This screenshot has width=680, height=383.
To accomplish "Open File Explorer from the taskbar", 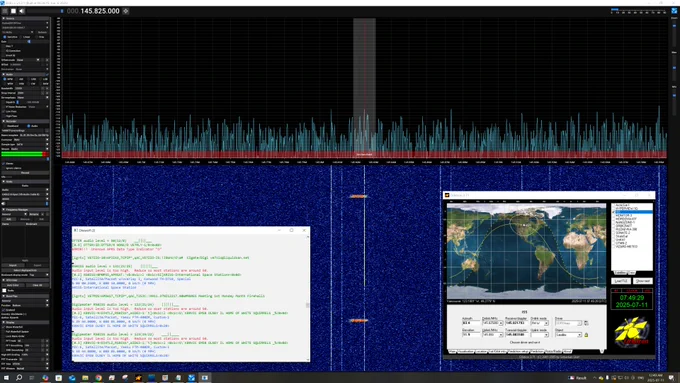I will click(x=85, y=378).
